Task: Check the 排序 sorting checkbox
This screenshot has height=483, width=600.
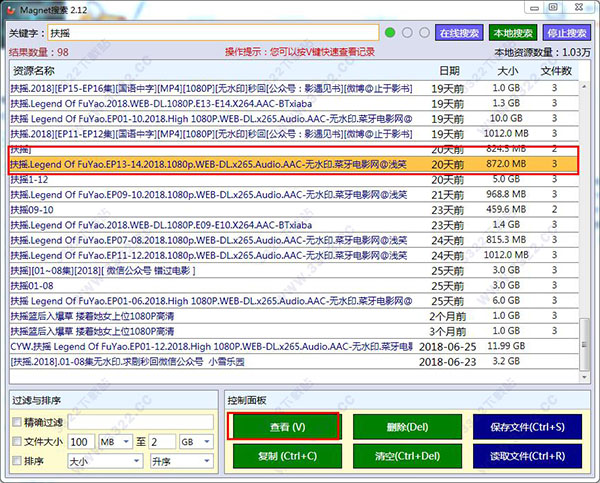Action: click(x=15, y=462)
